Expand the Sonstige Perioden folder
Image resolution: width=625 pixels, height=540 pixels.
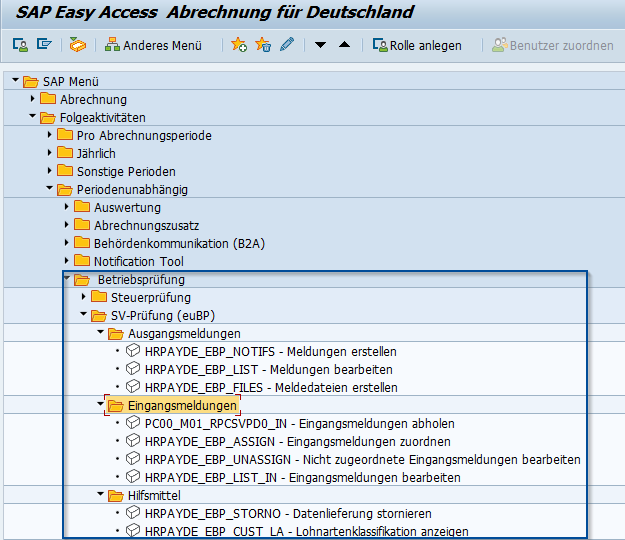pyautogui.click(x=49, y=171)
